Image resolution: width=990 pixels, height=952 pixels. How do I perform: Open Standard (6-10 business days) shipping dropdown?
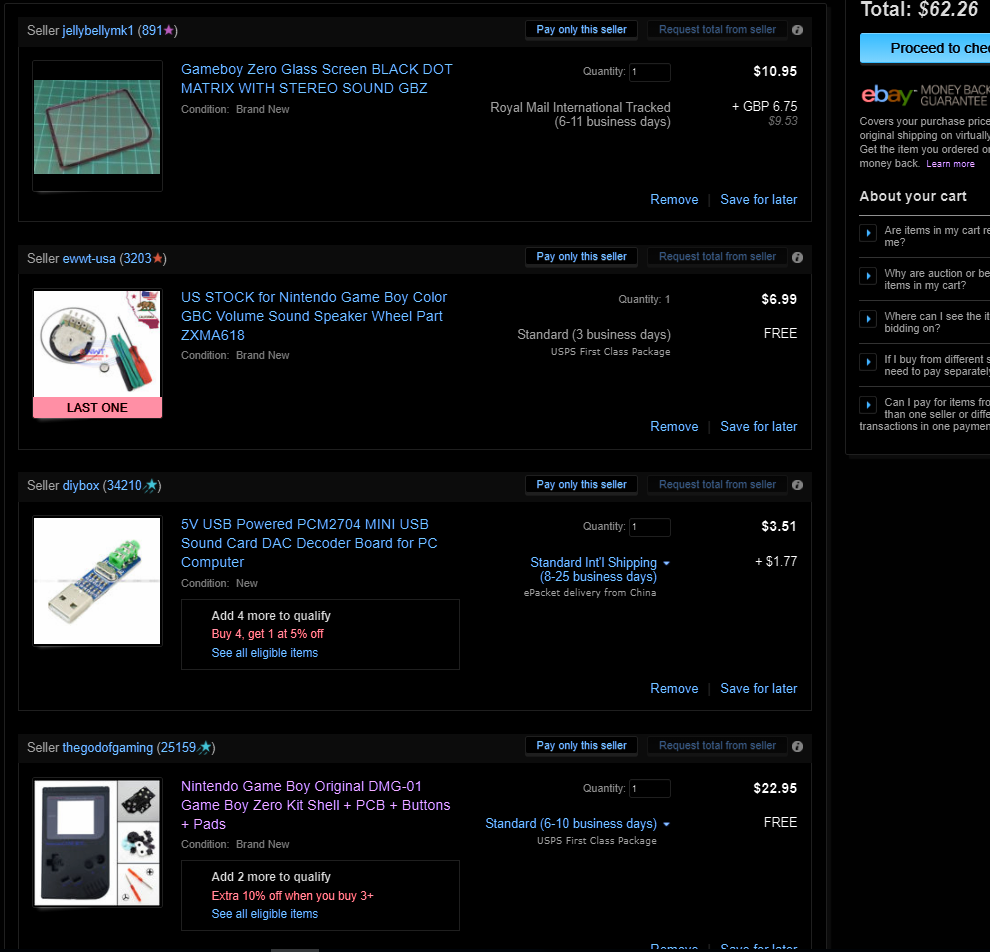tap(577, 823)
